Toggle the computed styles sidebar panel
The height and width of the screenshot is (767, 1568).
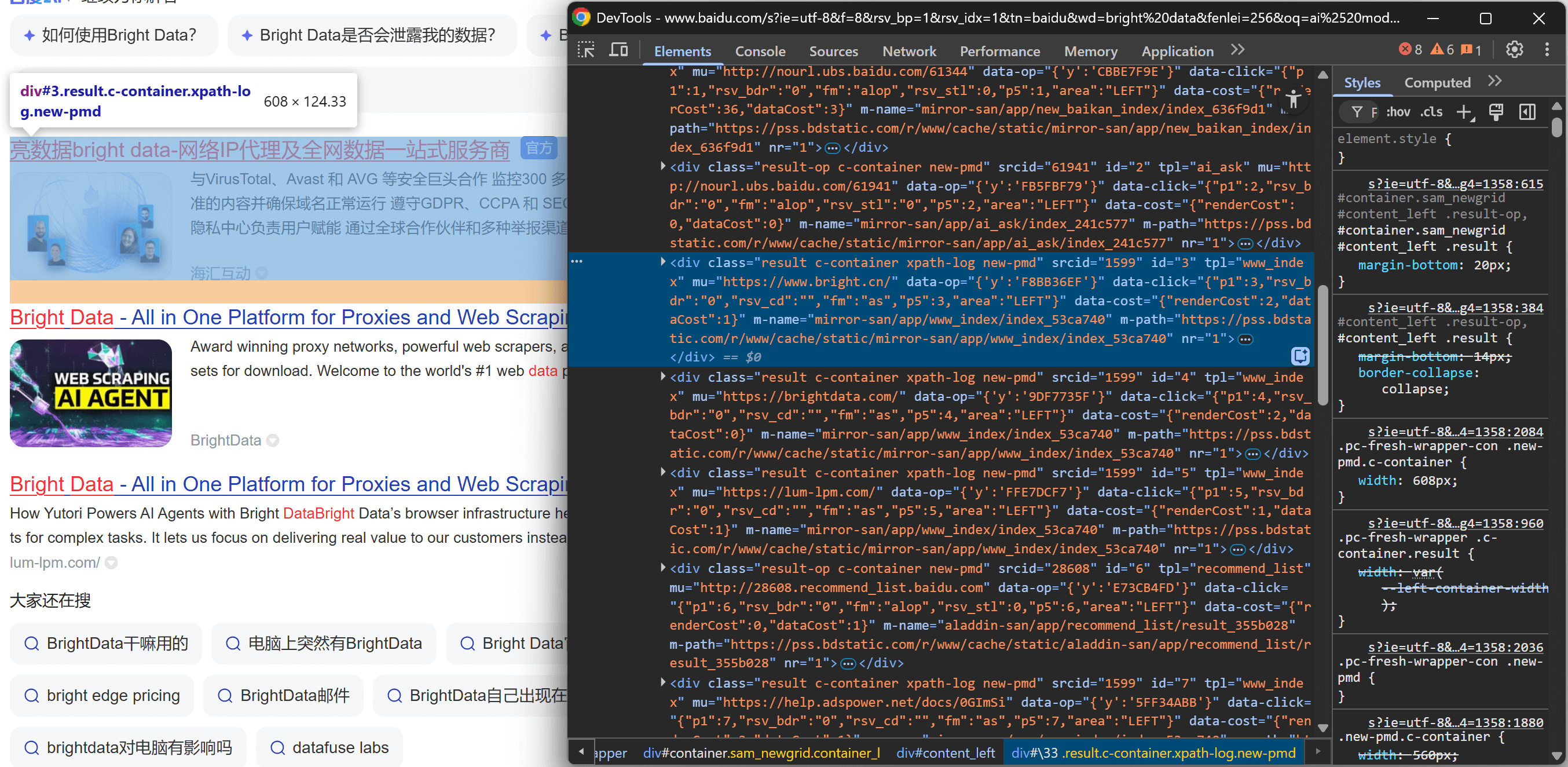pyautogui.click(x=1527, y=112)
